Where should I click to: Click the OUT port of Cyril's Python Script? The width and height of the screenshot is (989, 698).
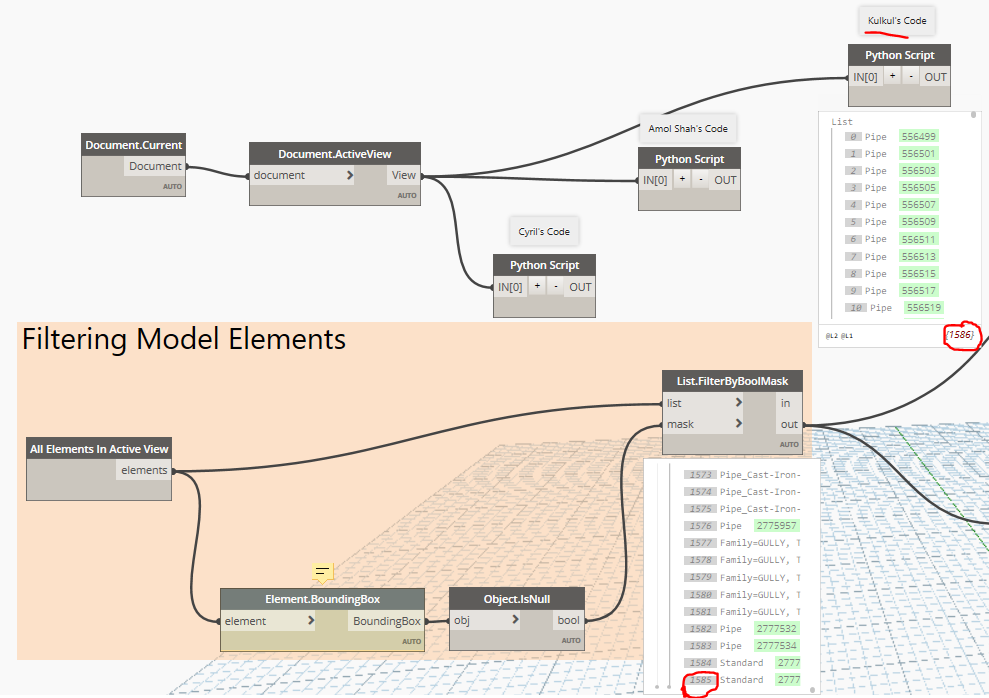point(580,287)
